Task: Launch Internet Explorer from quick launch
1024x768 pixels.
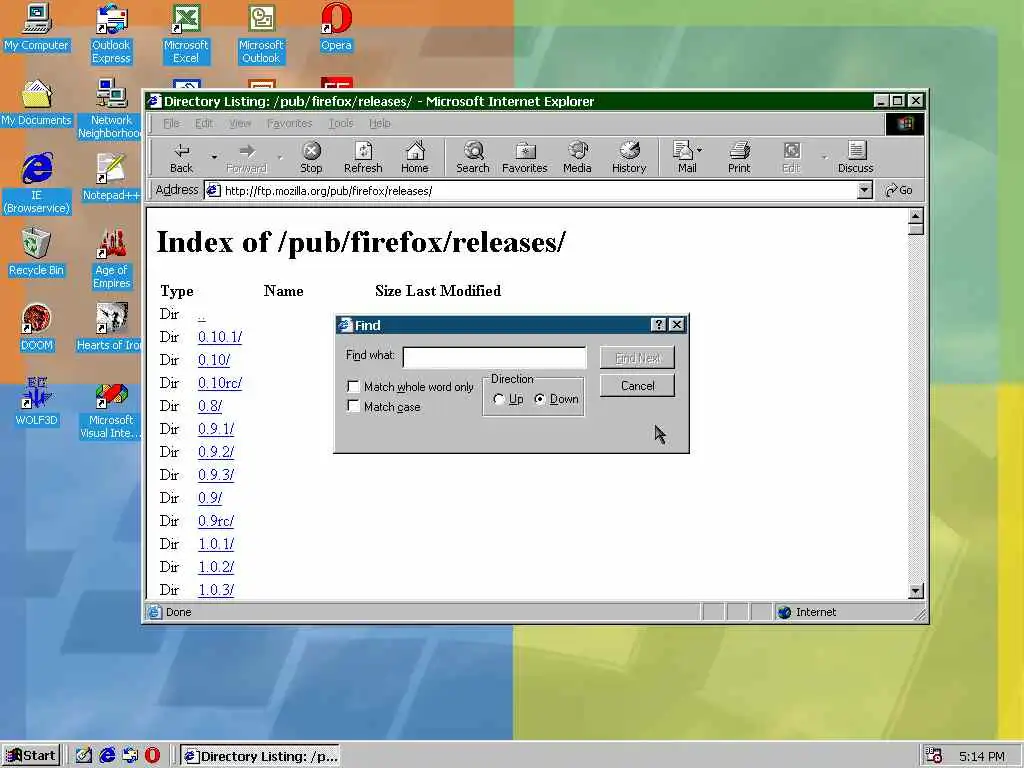Action: 107,755
